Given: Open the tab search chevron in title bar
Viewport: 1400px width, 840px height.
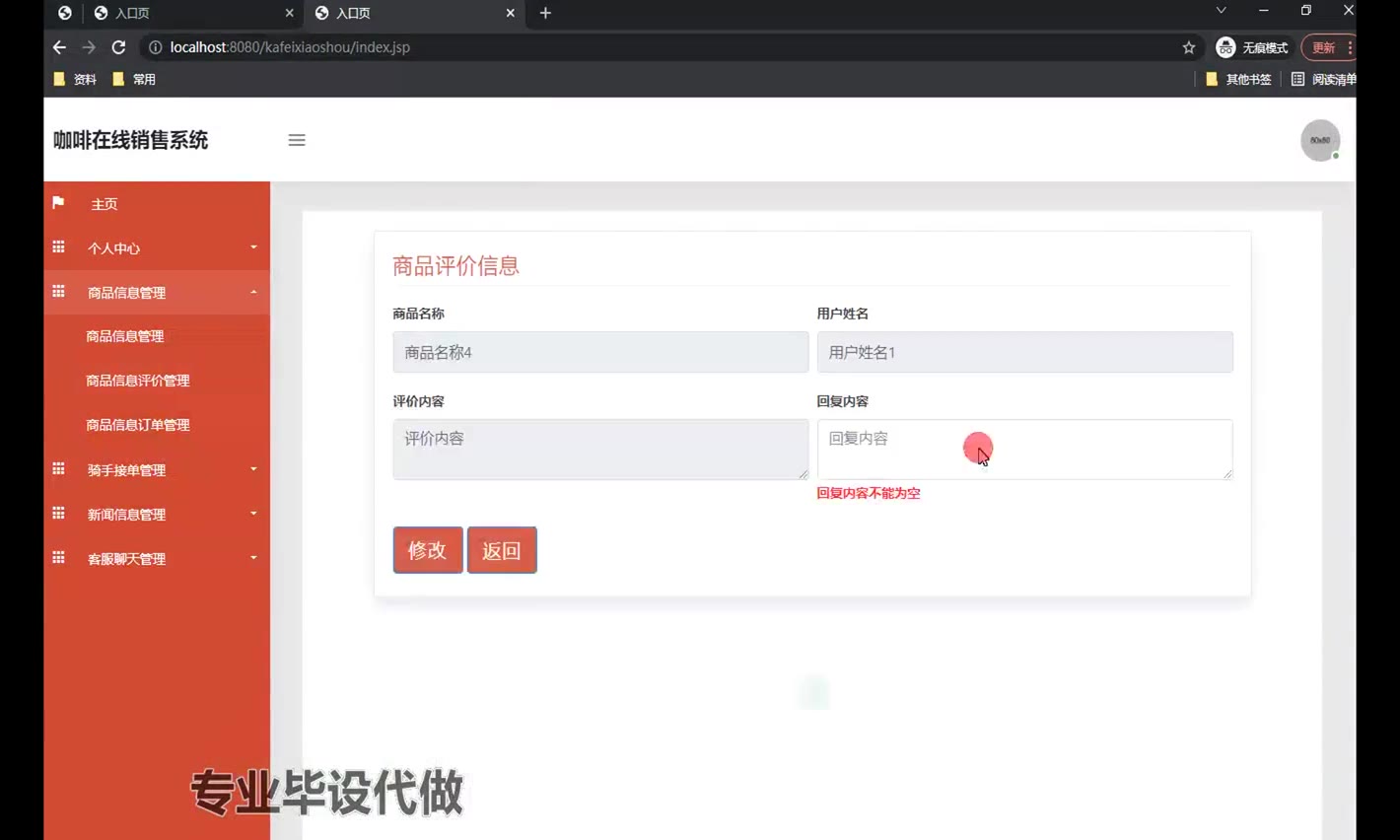Looking at the screenshot, I should (1221, 10).
